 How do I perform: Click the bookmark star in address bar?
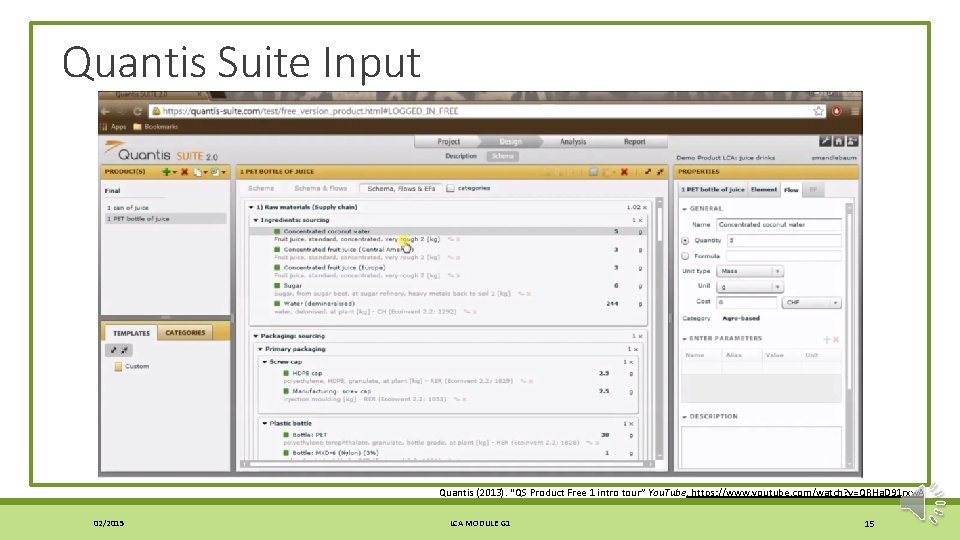(x=819, y=111)
